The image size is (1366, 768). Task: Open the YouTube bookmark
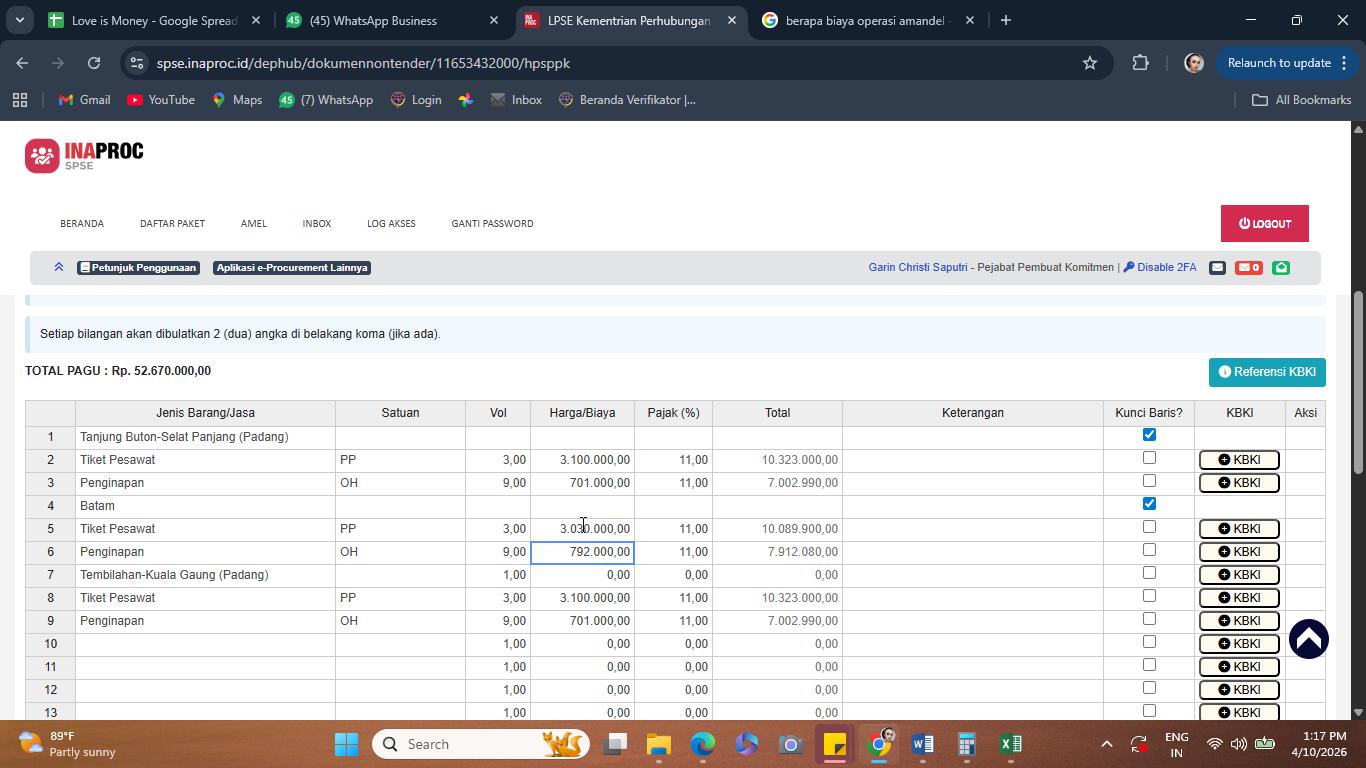161,100
